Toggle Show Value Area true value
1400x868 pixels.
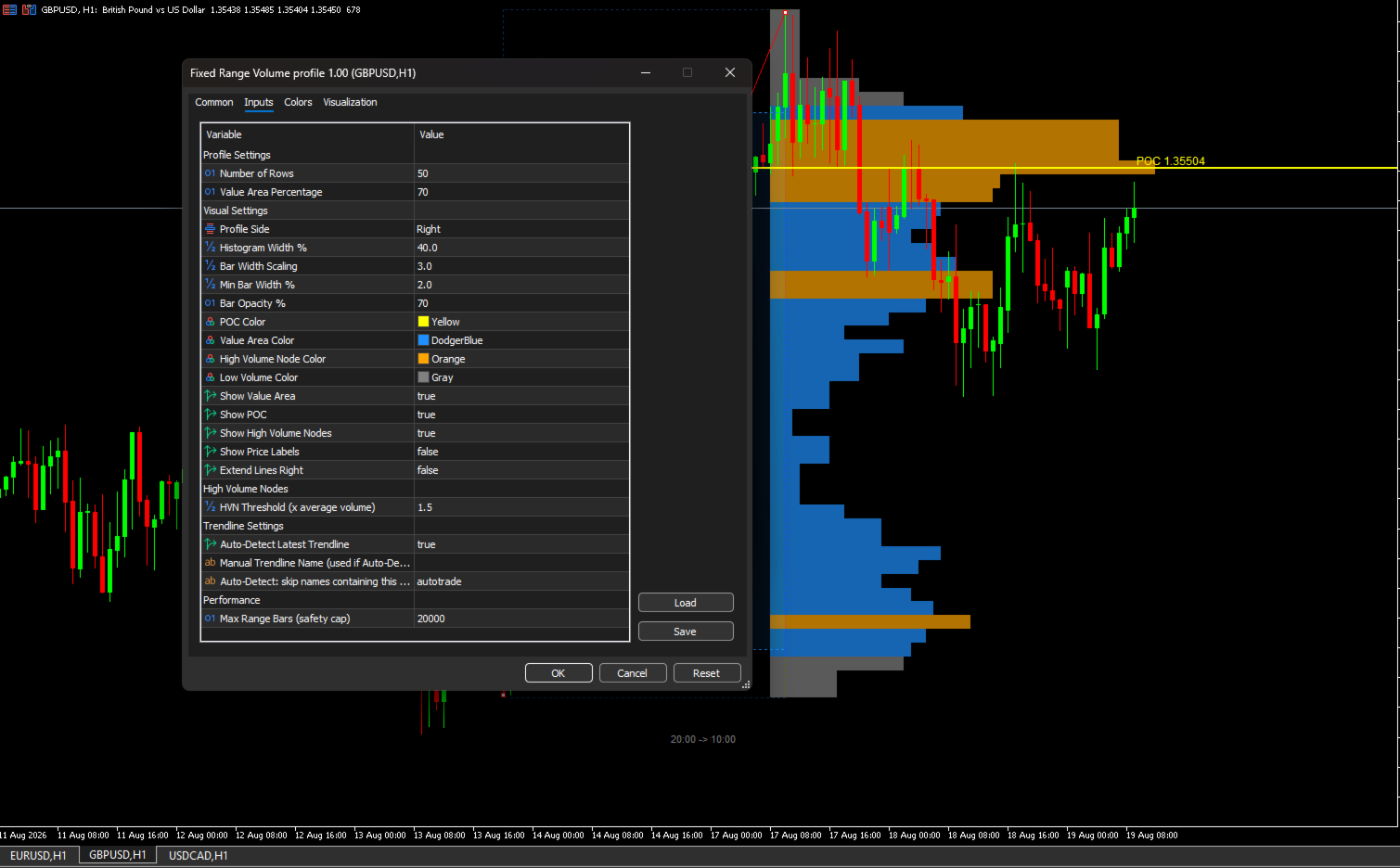pyautogui.click(x=521, y=396)
